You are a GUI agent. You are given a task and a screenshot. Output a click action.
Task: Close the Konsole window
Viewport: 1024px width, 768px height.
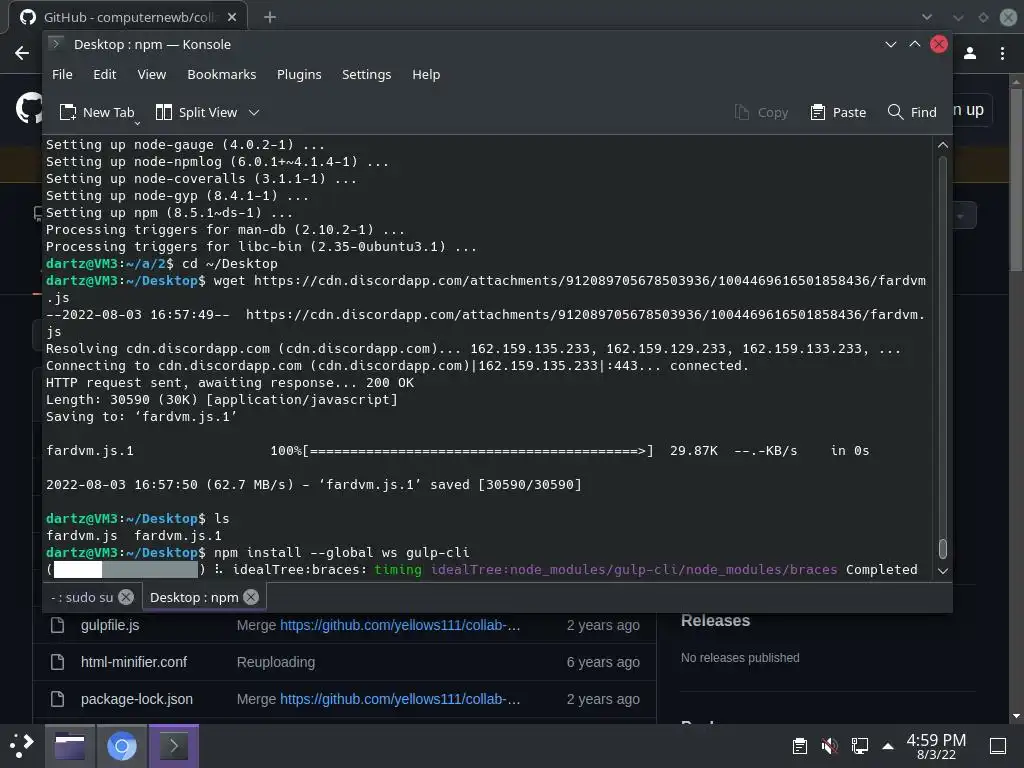pyautogui.click(x=938, y=44)
